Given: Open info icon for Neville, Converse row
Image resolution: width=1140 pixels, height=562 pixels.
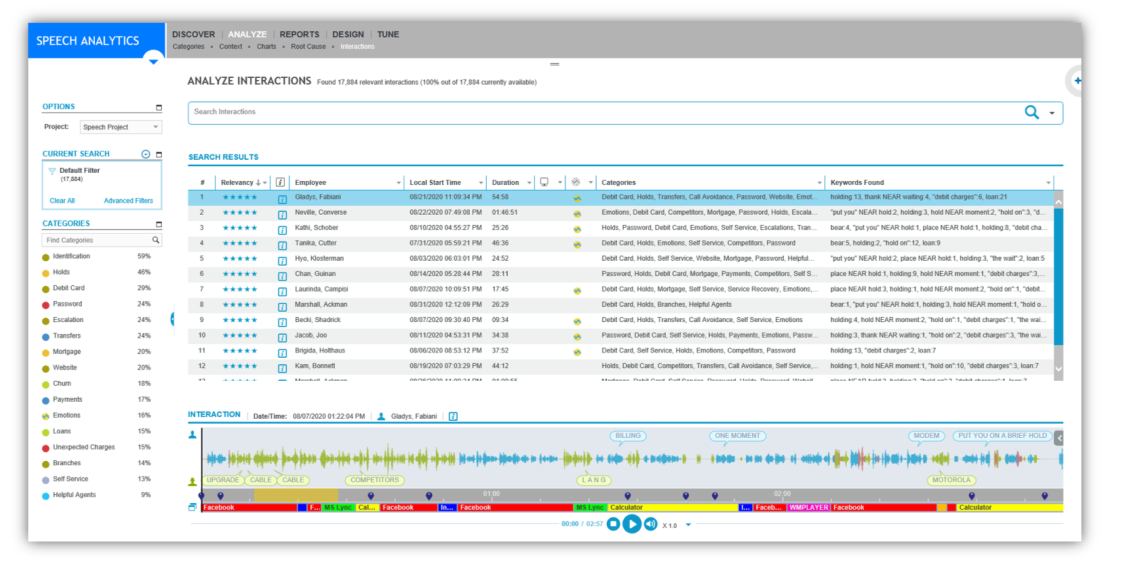Looking at the screenshot, I should click(x=281, y=213).
